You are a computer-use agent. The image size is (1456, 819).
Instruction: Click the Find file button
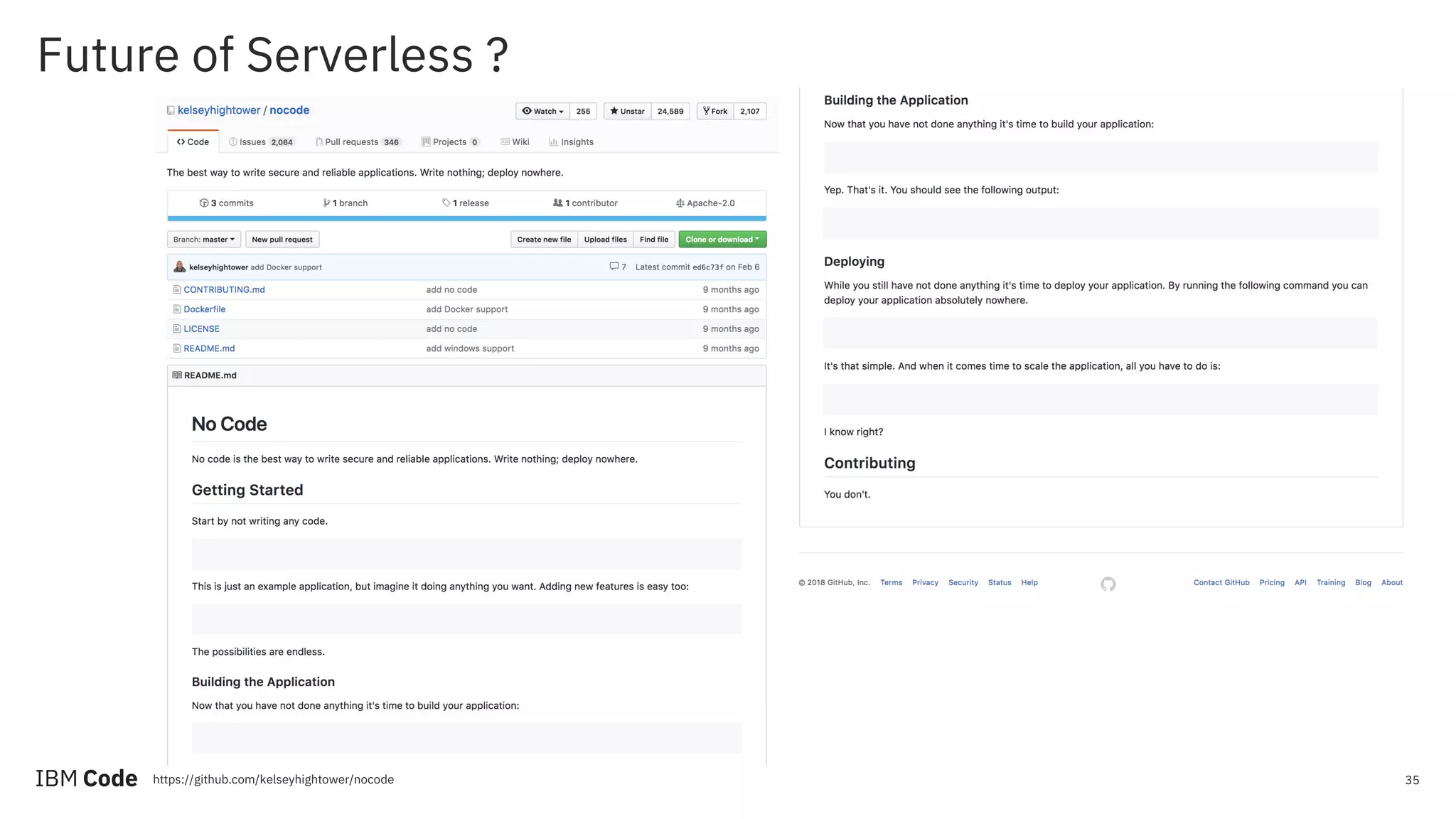coord(653,240)
